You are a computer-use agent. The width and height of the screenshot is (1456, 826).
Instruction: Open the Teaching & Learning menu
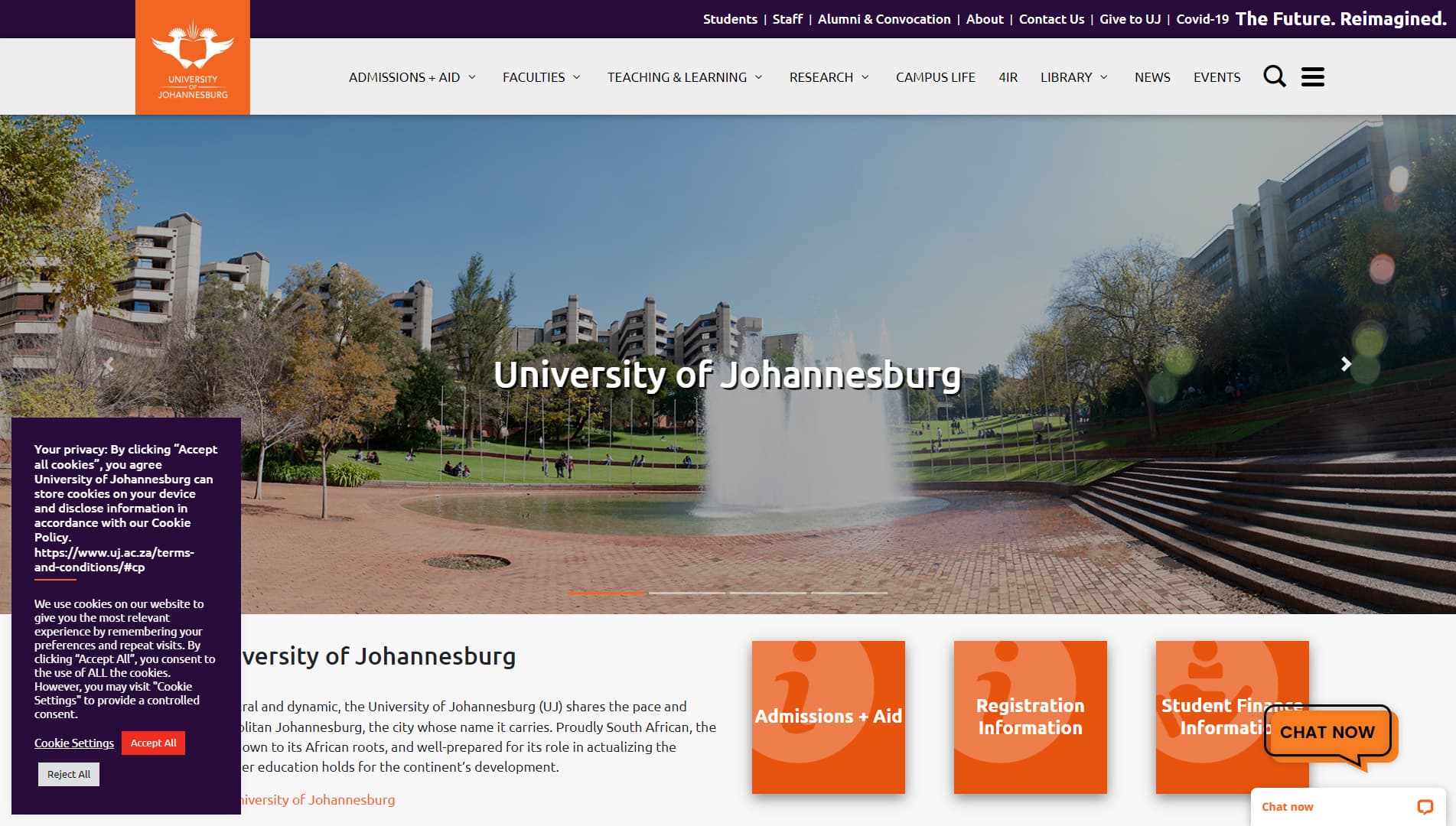tap(677, 77)
